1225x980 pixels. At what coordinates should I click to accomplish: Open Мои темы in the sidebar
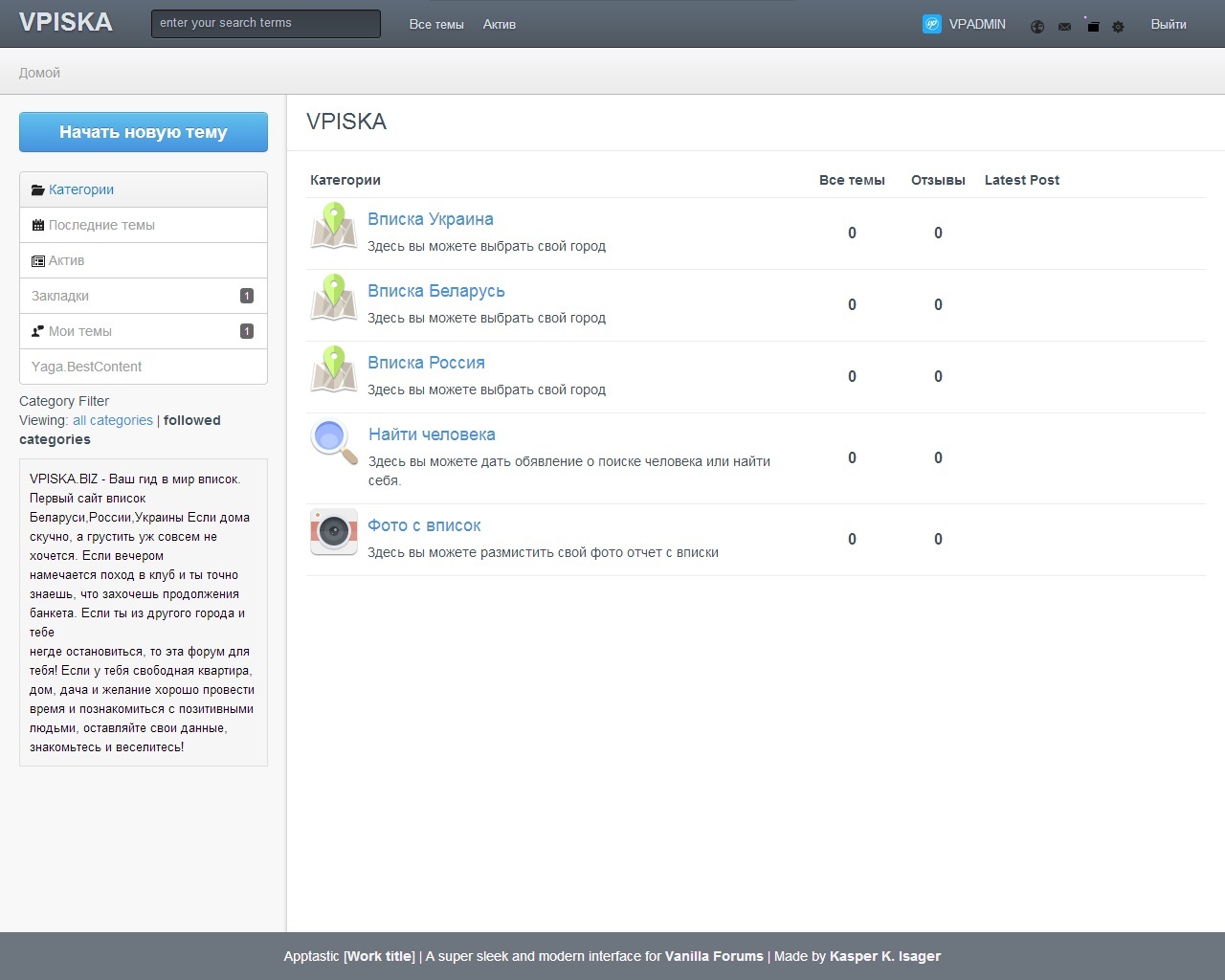144,331
